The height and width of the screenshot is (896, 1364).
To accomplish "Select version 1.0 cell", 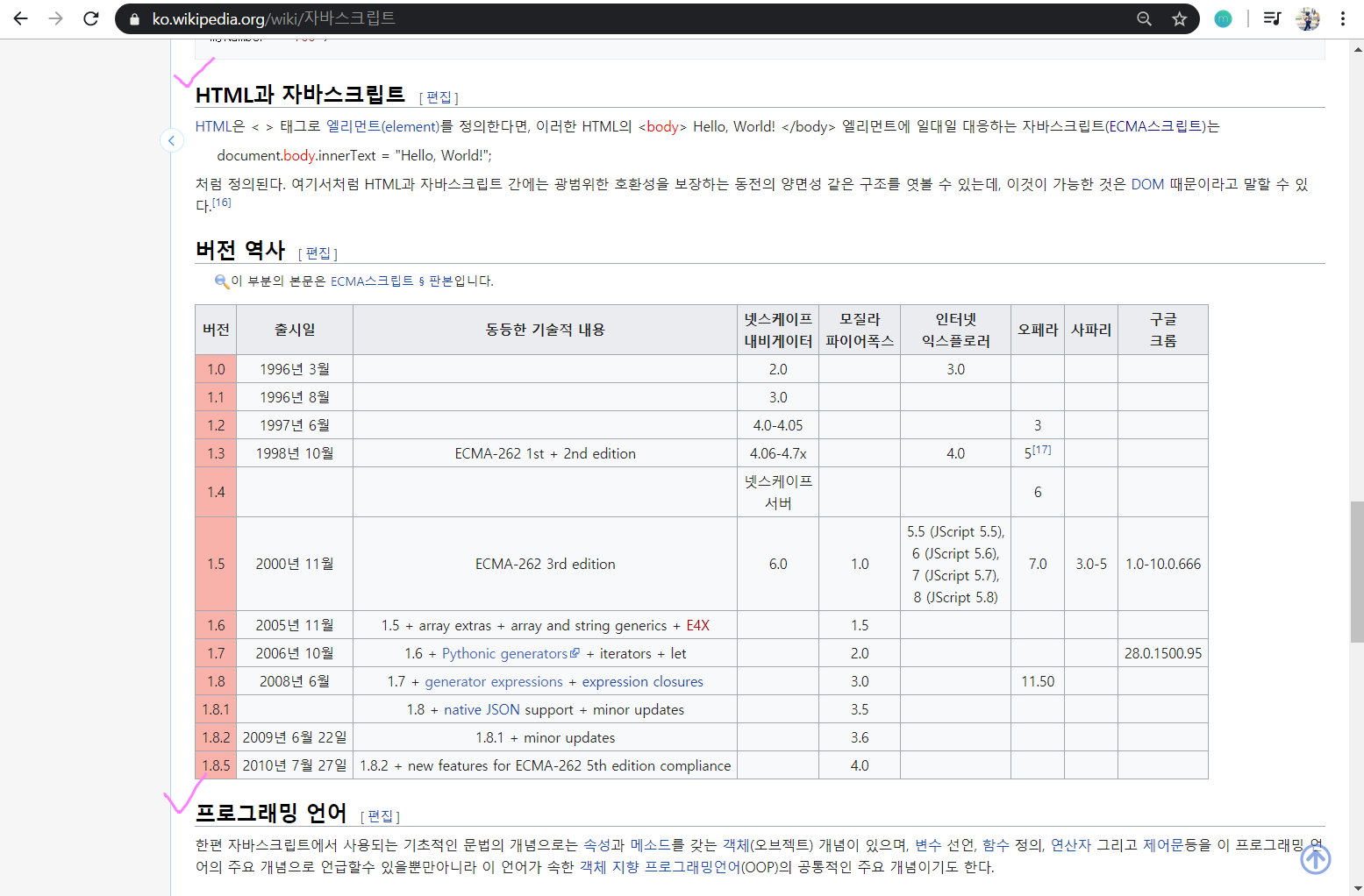I will [x=216, y=369].
